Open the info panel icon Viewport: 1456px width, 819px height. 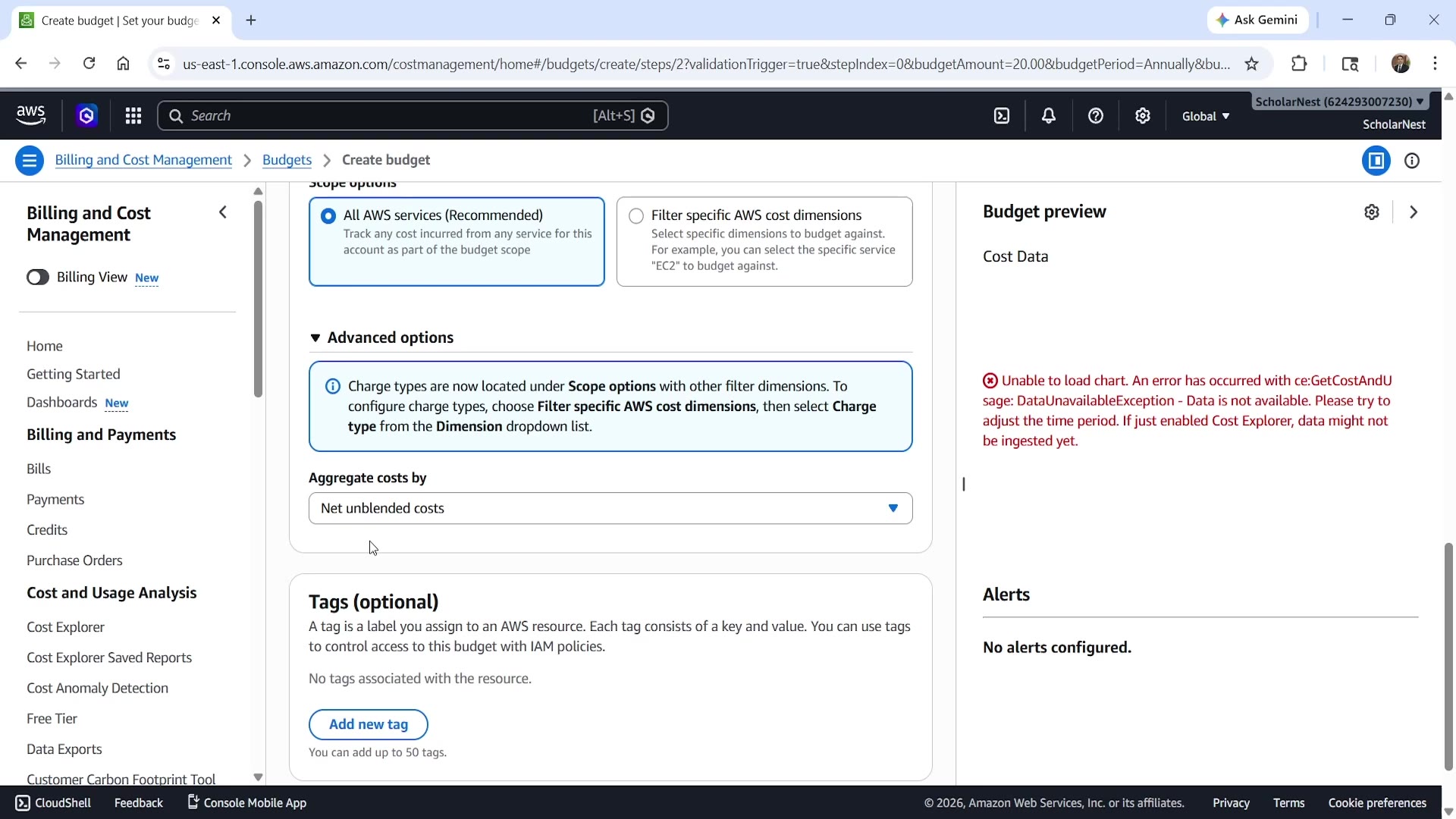1412,160
